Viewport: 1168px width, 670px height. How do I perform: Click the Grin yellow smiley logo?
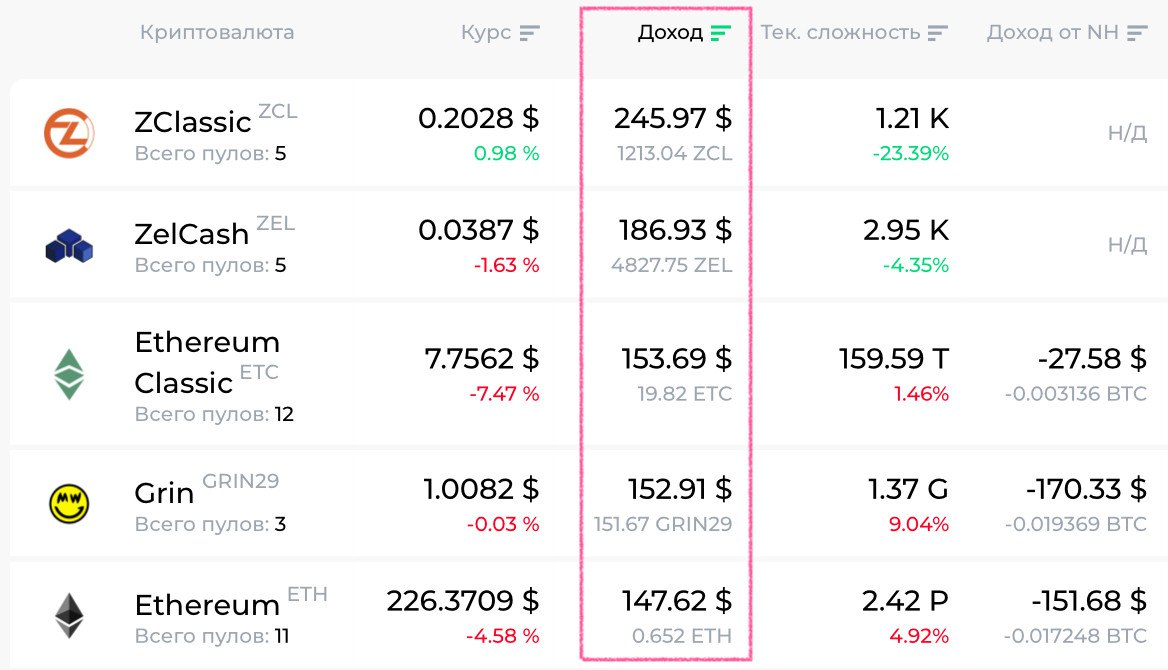(69, 503)
